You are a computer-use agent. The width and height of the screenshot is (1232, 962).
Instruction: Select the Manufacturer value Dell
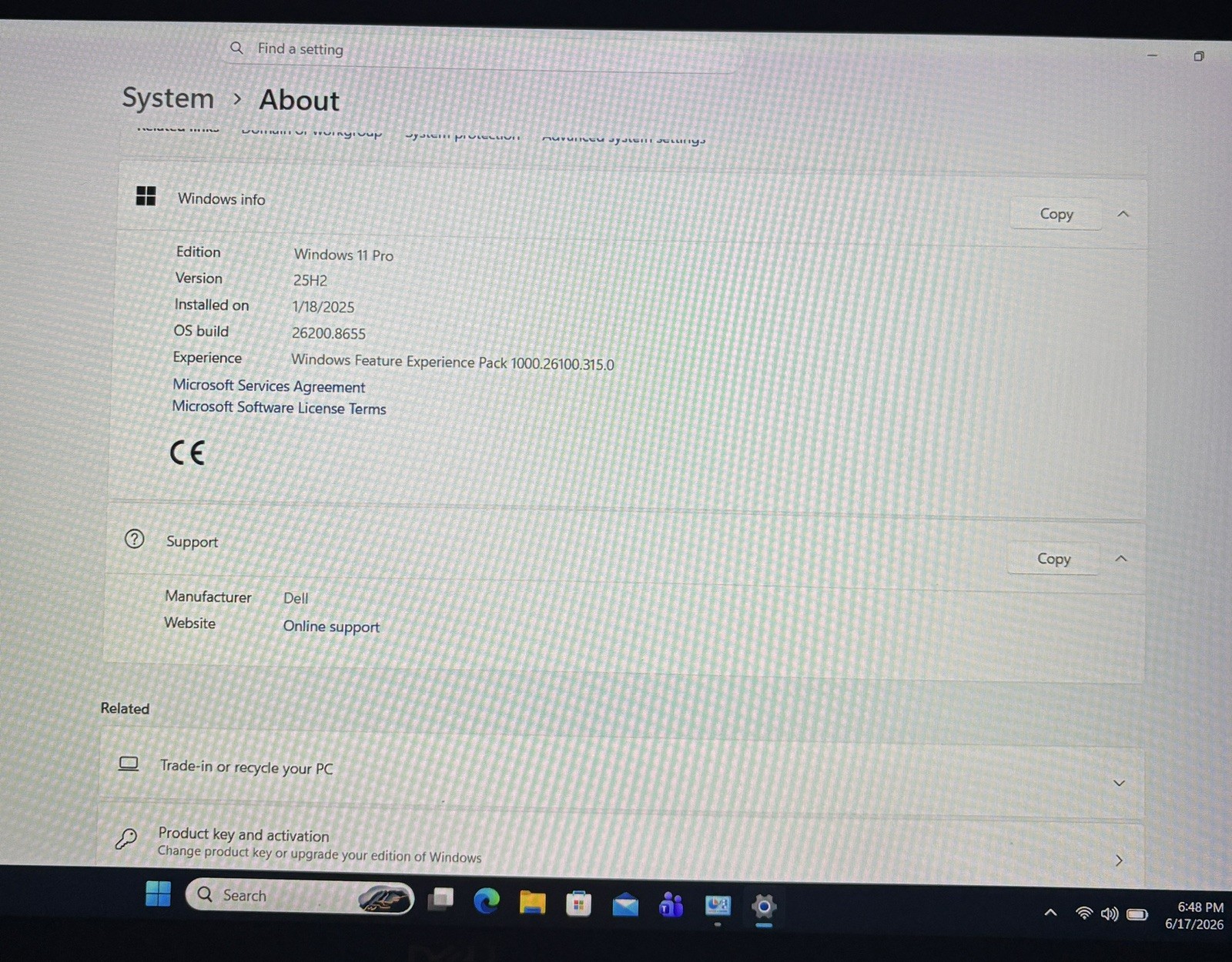296,598
